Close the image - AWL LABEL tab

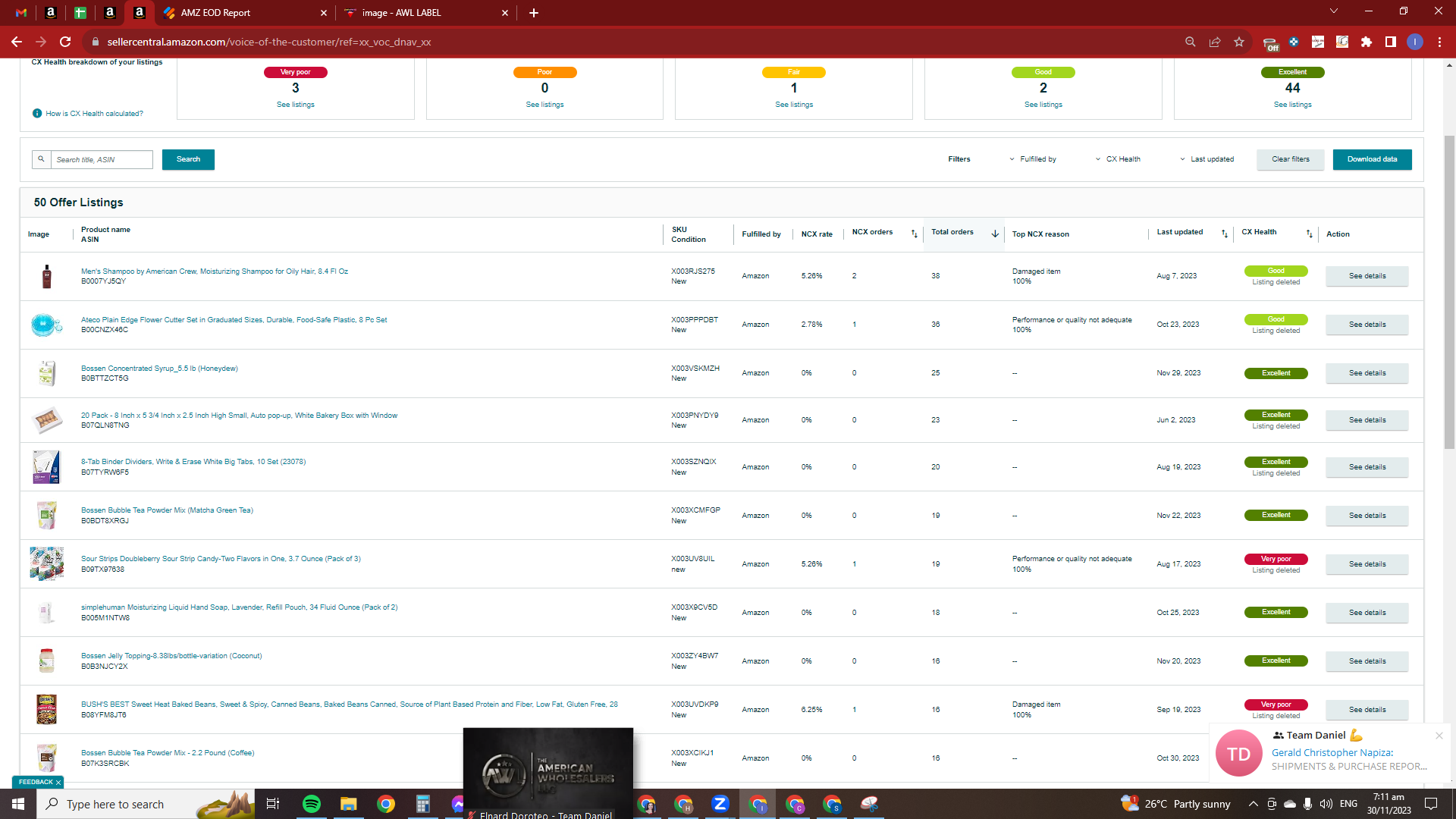[x=505, y=13]
